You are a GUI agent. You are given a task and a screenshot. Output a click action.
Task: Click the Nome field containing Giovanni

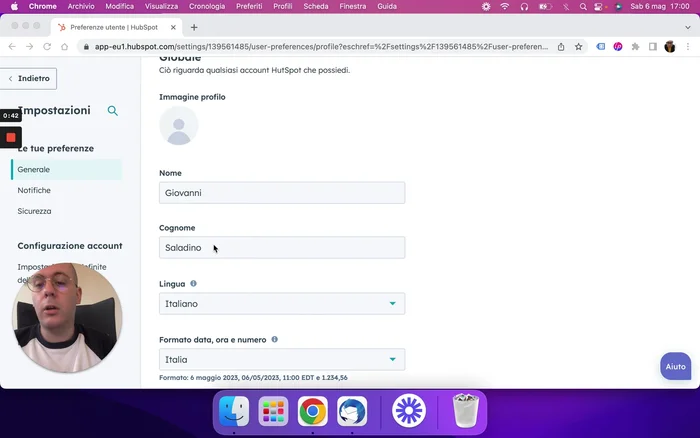(x=282, y=192)
